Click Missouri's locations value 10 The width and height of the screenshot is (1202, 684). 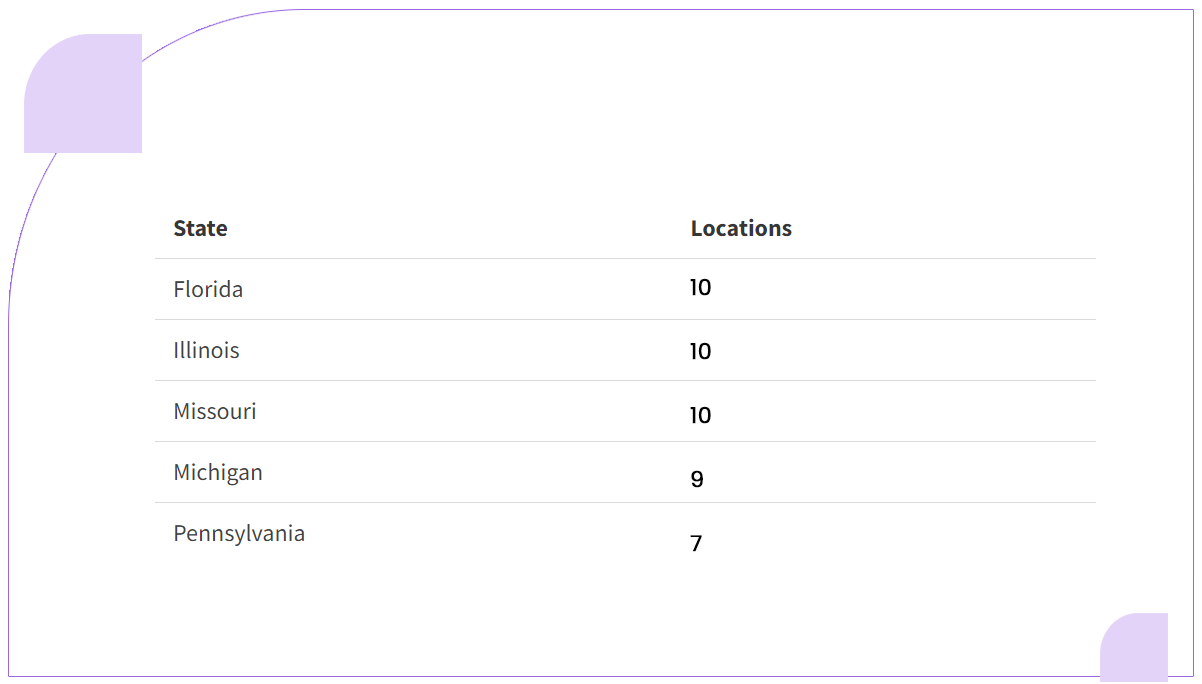(x=700, y=415)
